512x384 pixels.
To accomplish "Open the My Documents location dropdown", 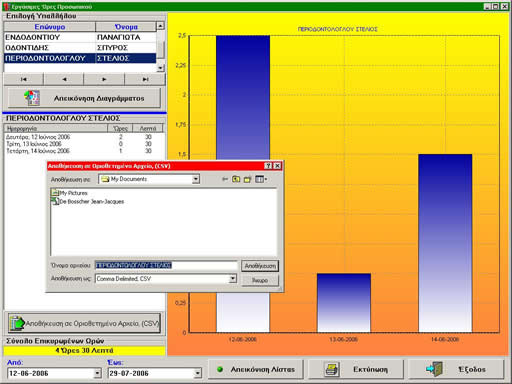I will (x=196, y=179).
